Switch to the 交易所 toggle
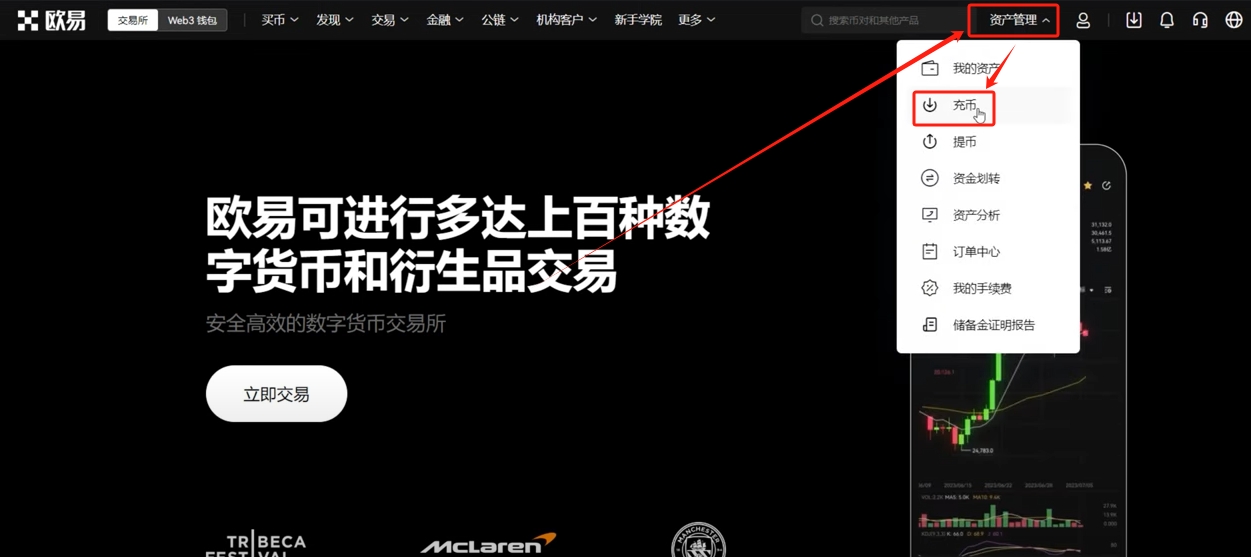1251x557 pixels. tap(133, 20)
